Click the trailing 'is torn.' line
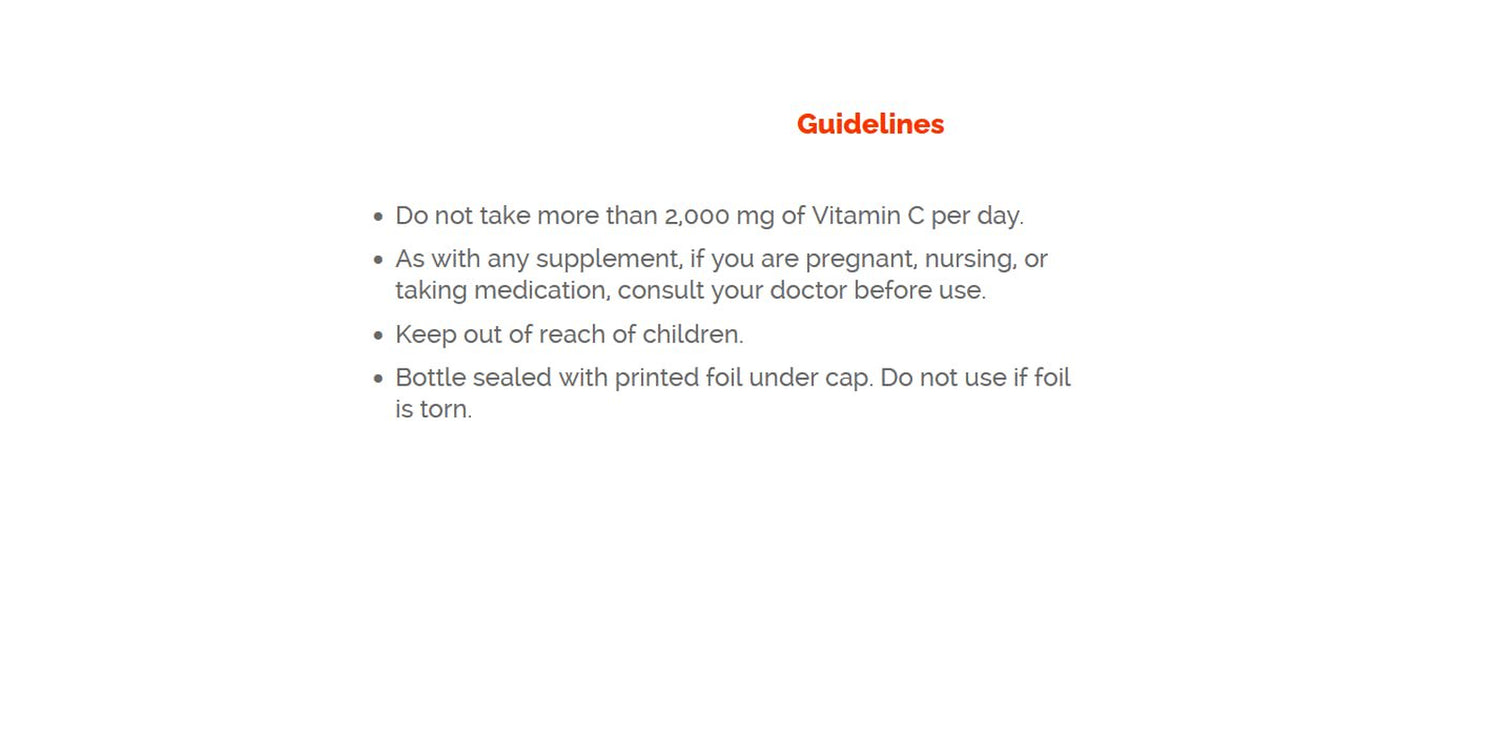The image size is (1500, 752). (434, 409)
